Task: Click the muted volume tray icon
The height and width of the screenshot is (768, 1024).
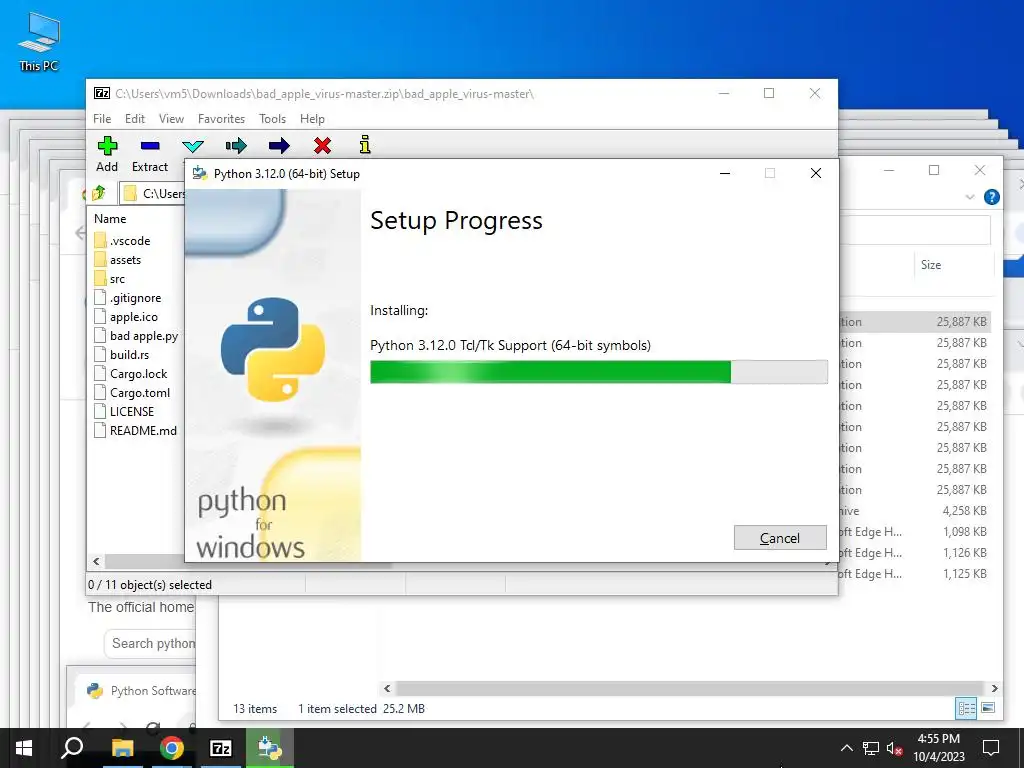Action: pos(894,748)
